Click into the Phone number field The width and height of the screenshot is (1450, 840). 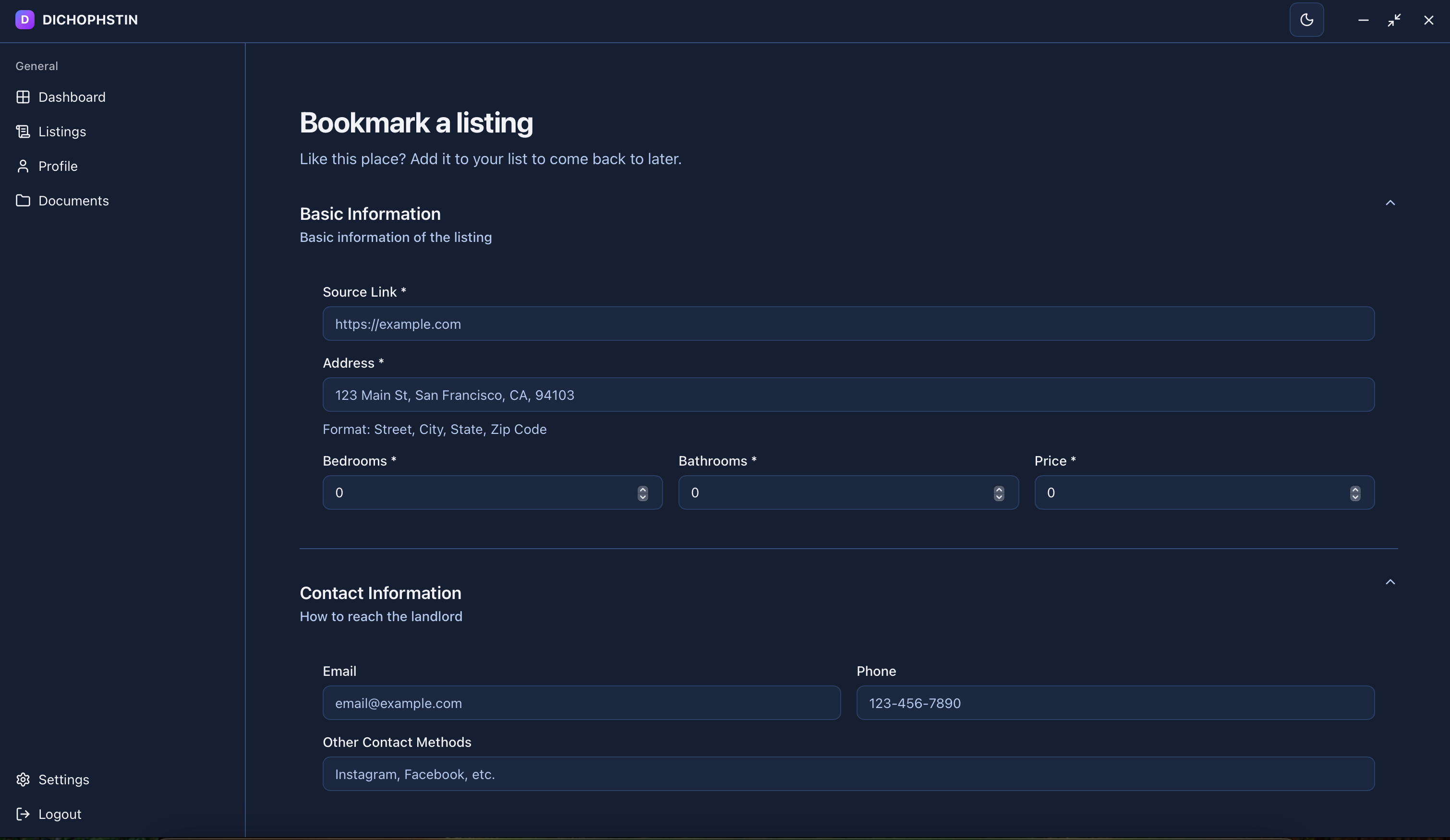[x=1115, y=703]
